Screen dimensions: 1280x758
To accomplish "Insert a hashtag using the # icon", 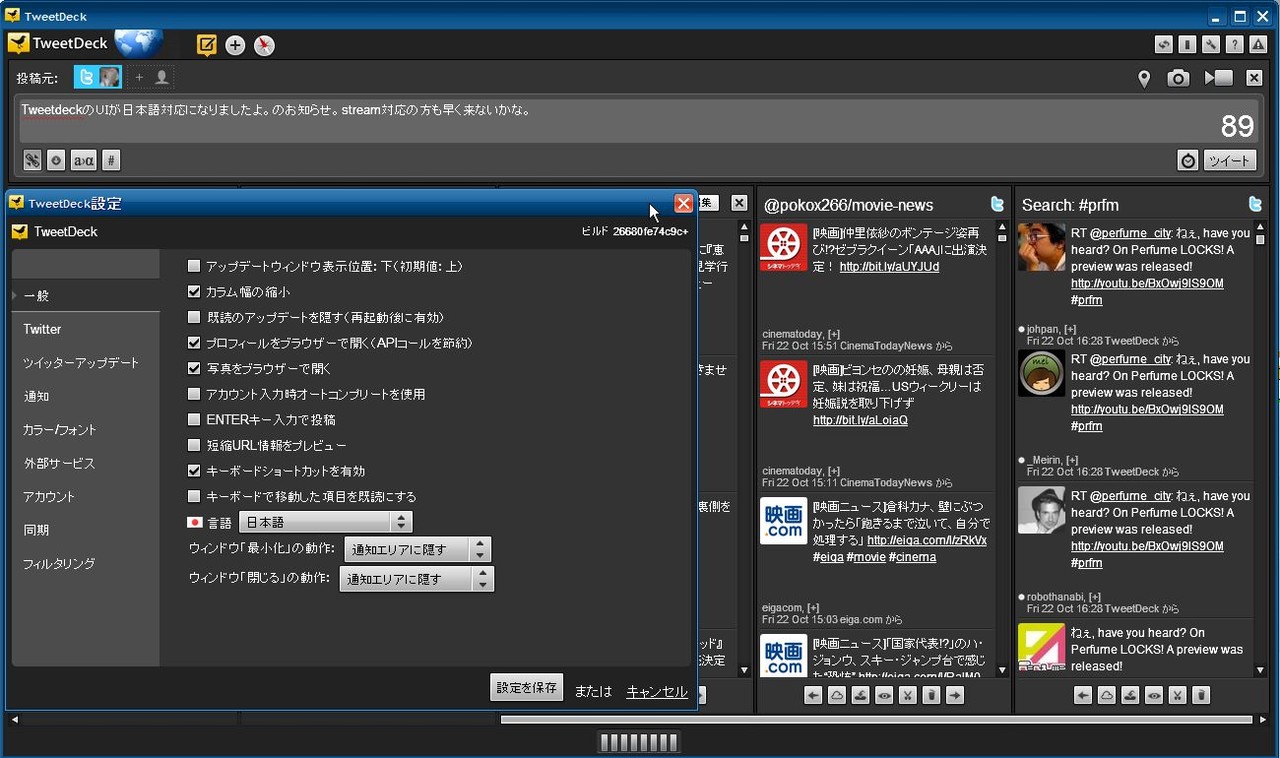I will 110,160.
